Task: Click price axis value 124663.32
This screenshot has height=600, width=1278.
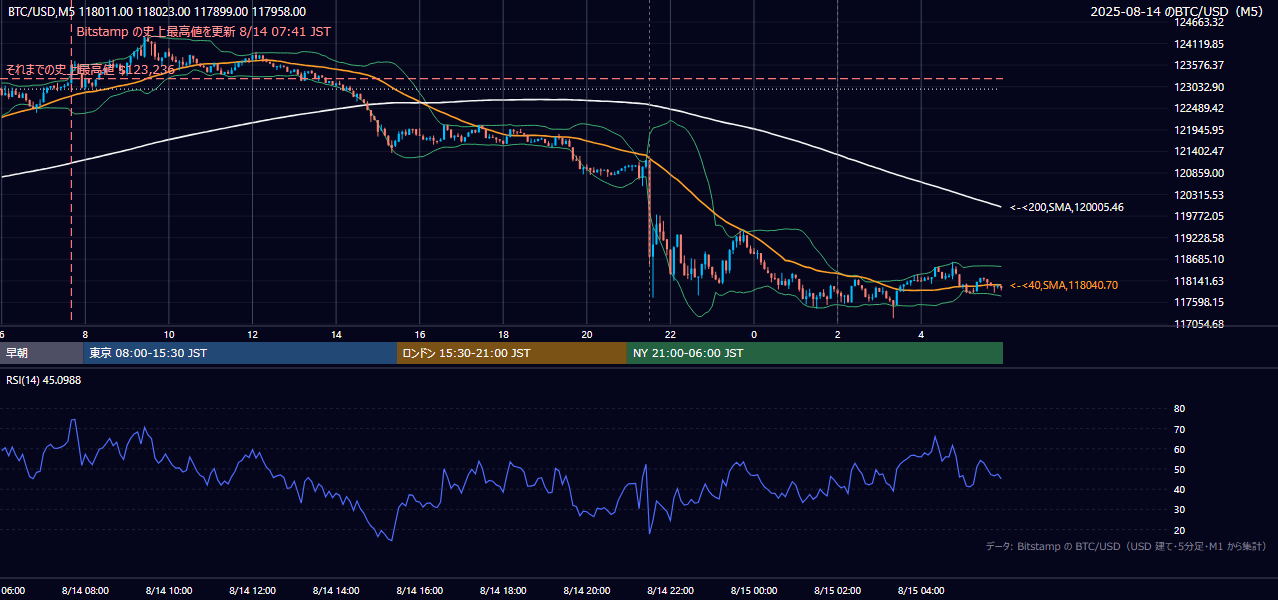Action: click(x=1200, y=22)
